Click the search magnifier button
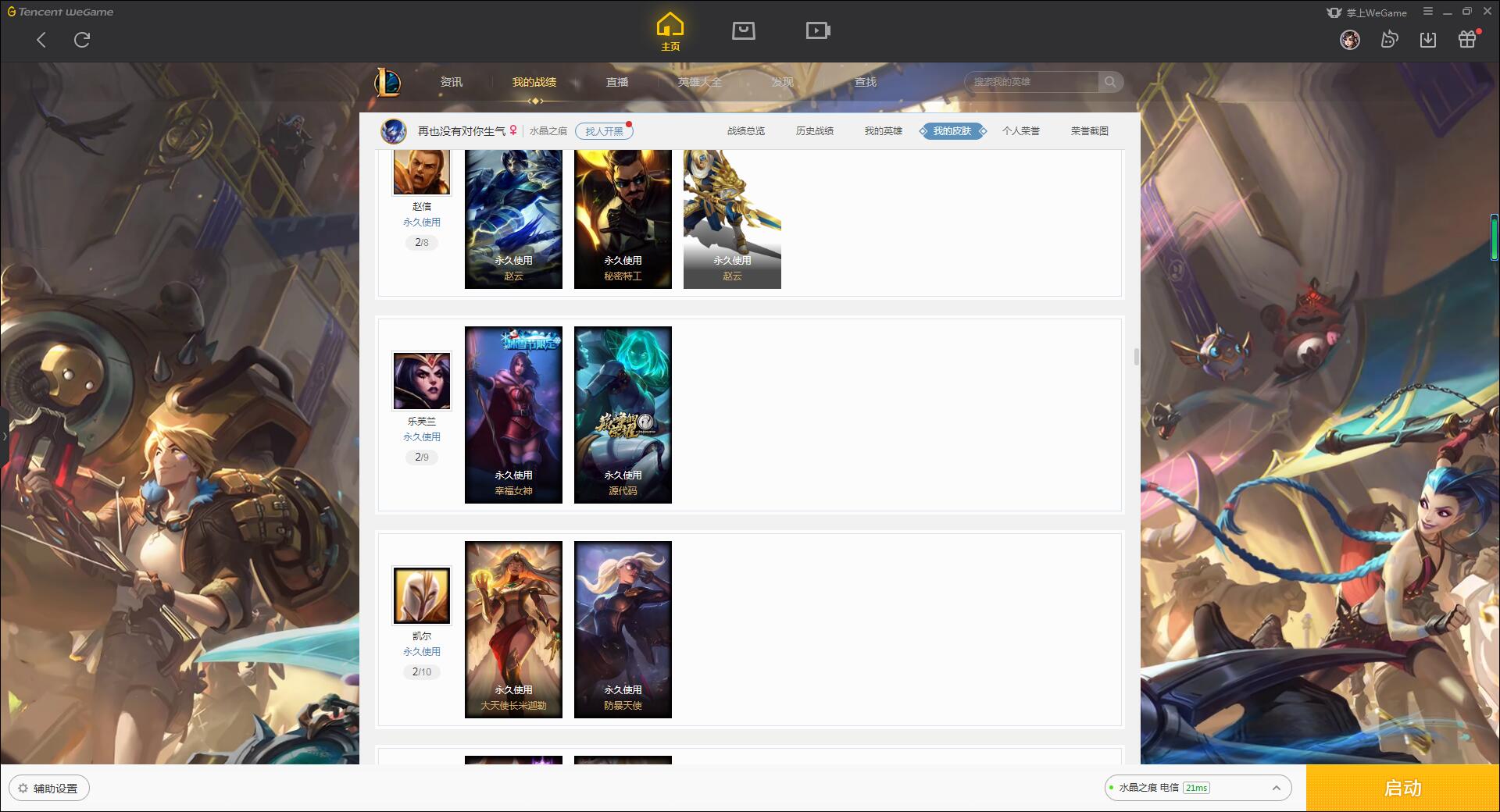 pyautogui.click(x=1110, y=82)
